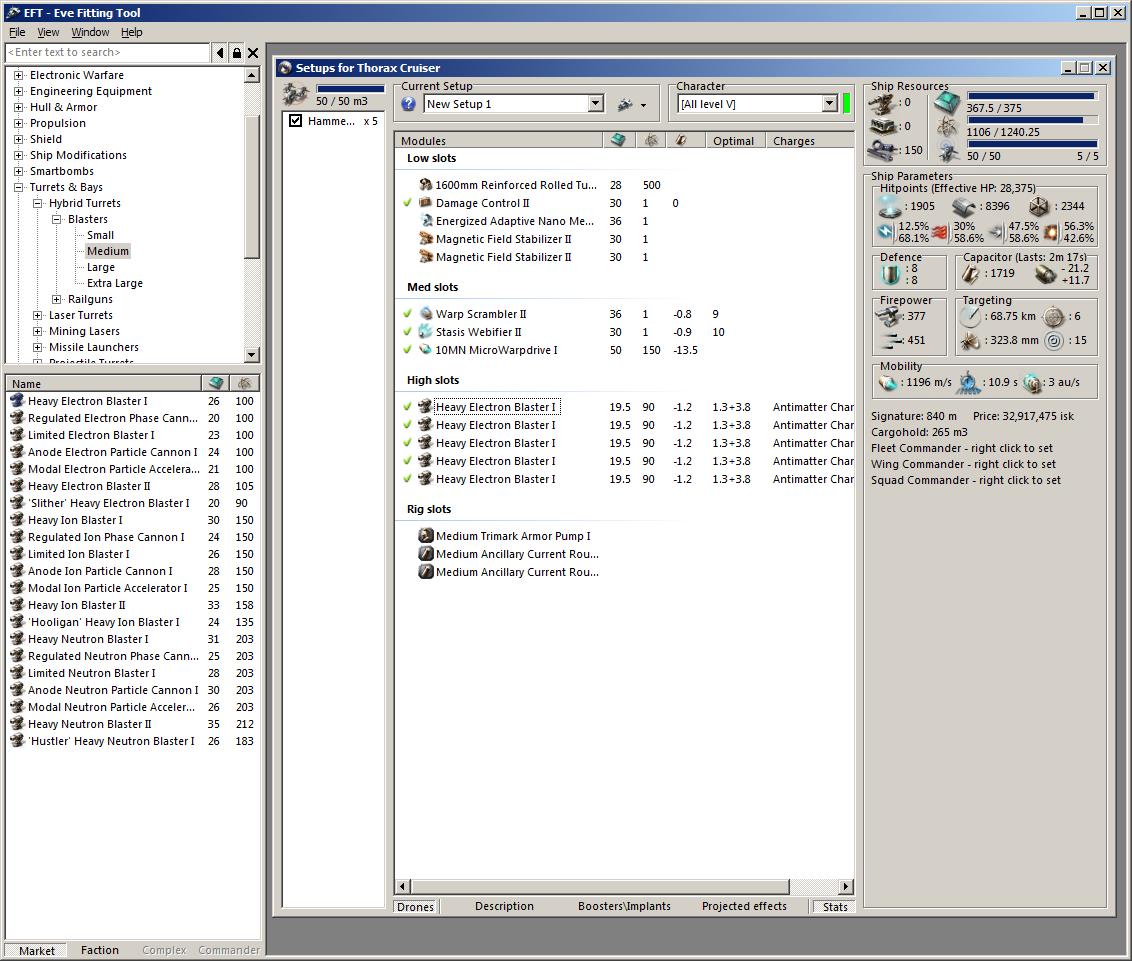Viewport: 1132px width, 961px height.
Task: Click the Warp Scrambler II module icon
Action: pyautogui.click(x=425, y=314)
